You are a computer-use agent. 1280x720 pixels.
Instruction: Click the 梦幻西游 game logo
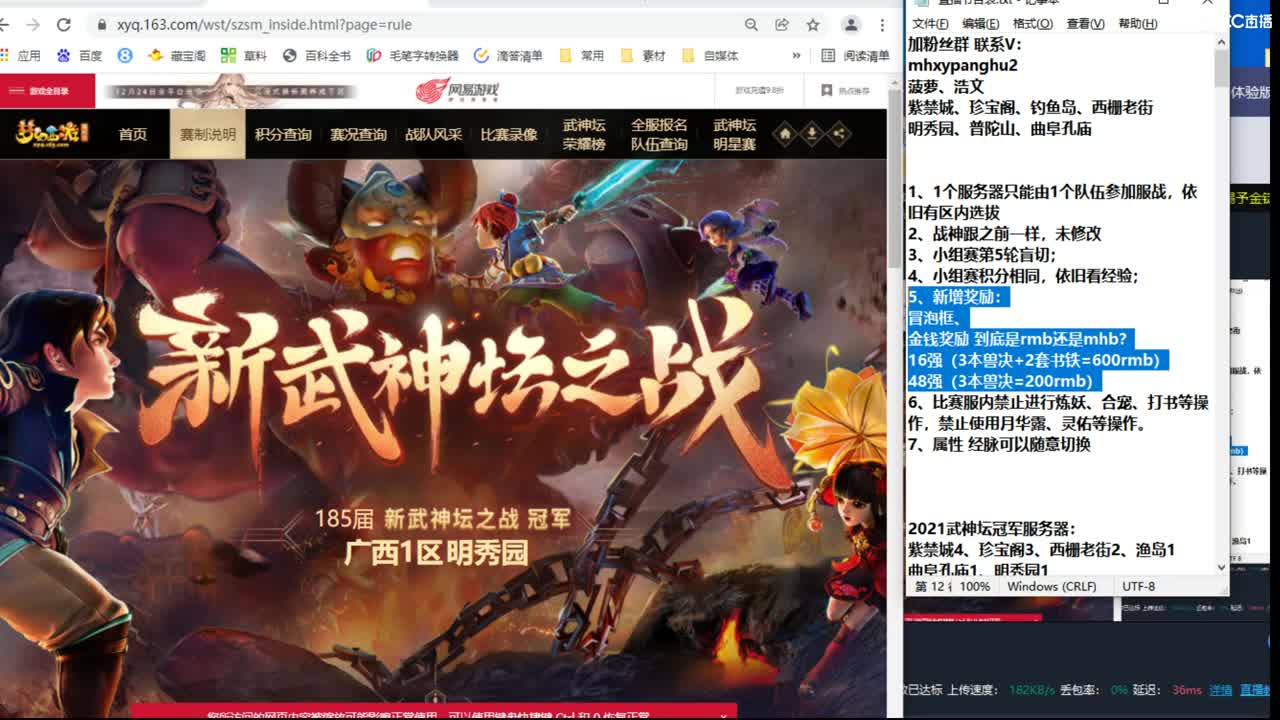[x=50, y=132]
